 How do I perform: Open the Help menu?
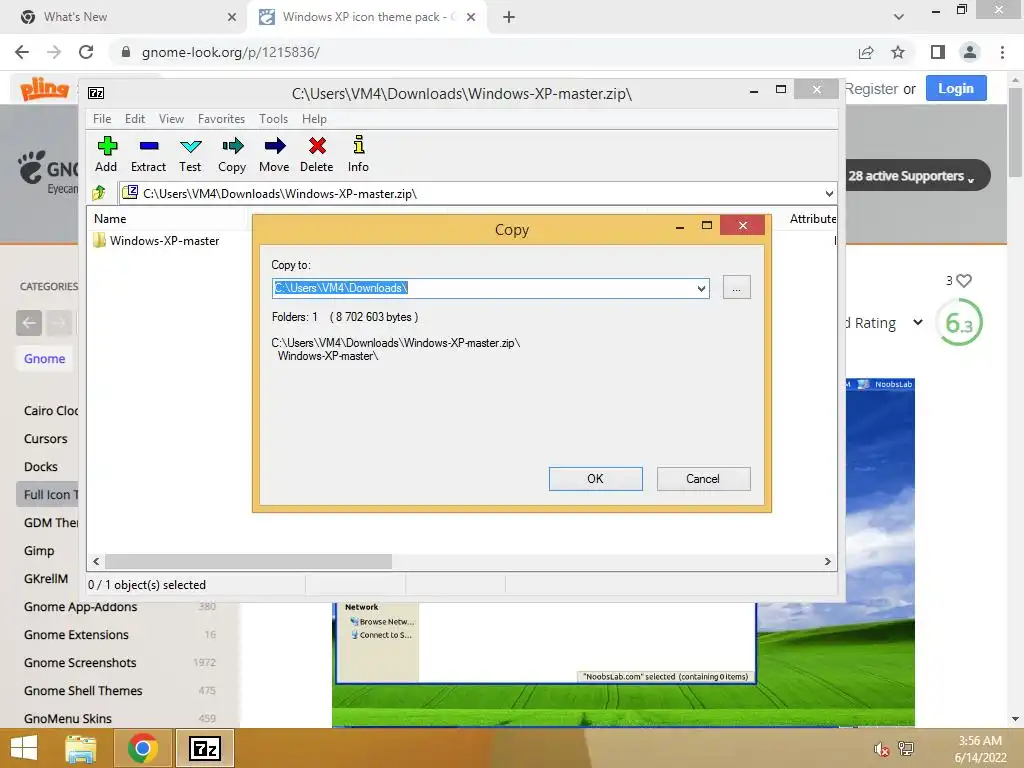click(313, 119)
